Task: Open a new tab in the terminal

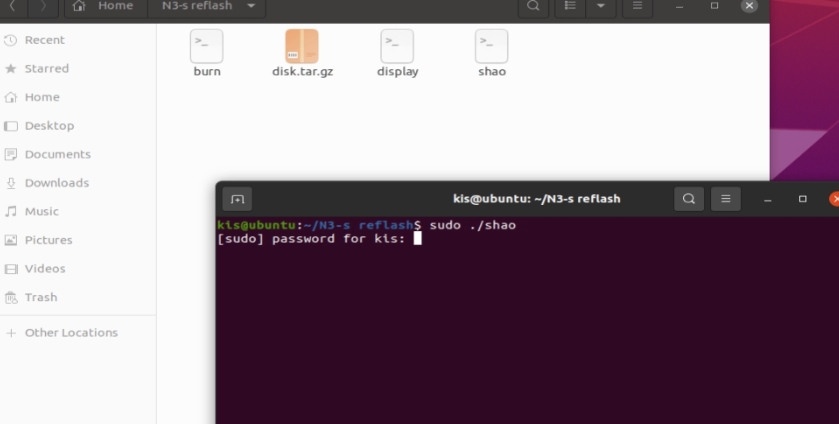Action: [x=237, y=199]
